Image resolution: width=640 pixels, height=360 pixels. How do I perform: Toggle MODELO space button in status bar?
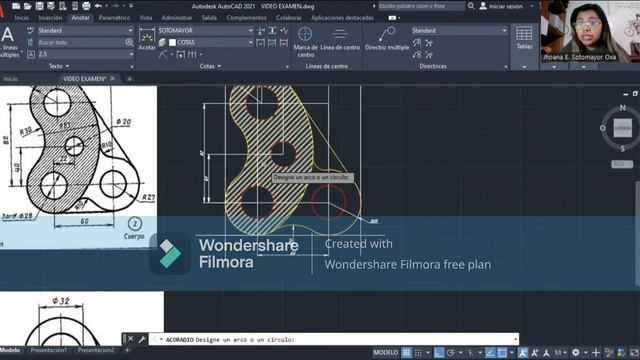(386, 352)
